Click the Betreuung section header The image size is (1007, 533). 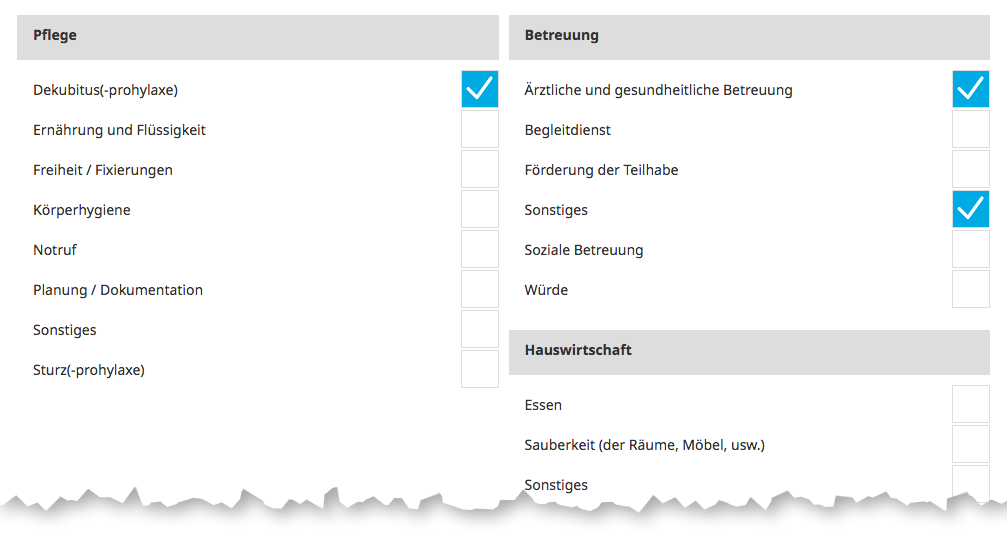[x=749, y=36]
